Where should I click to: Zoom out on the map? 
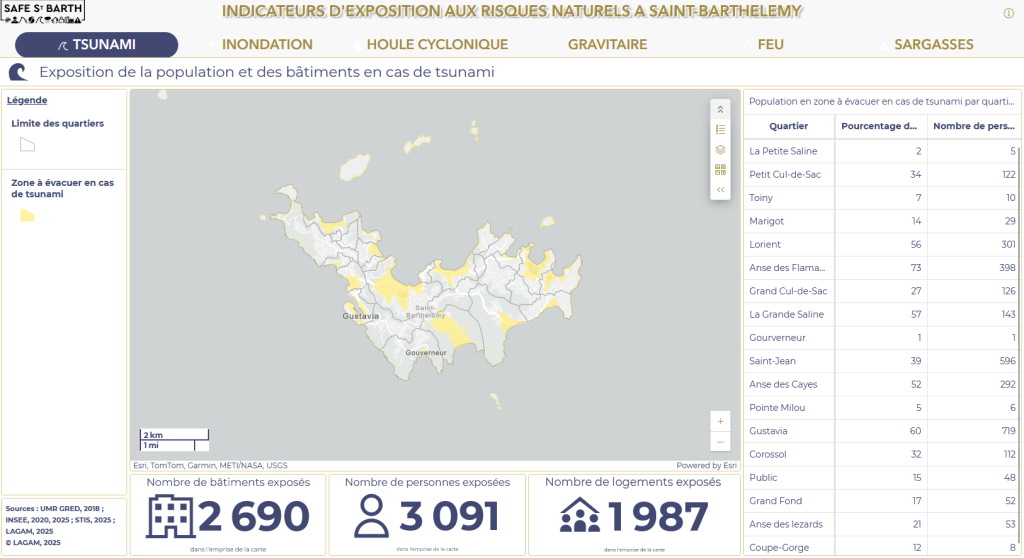720,442
